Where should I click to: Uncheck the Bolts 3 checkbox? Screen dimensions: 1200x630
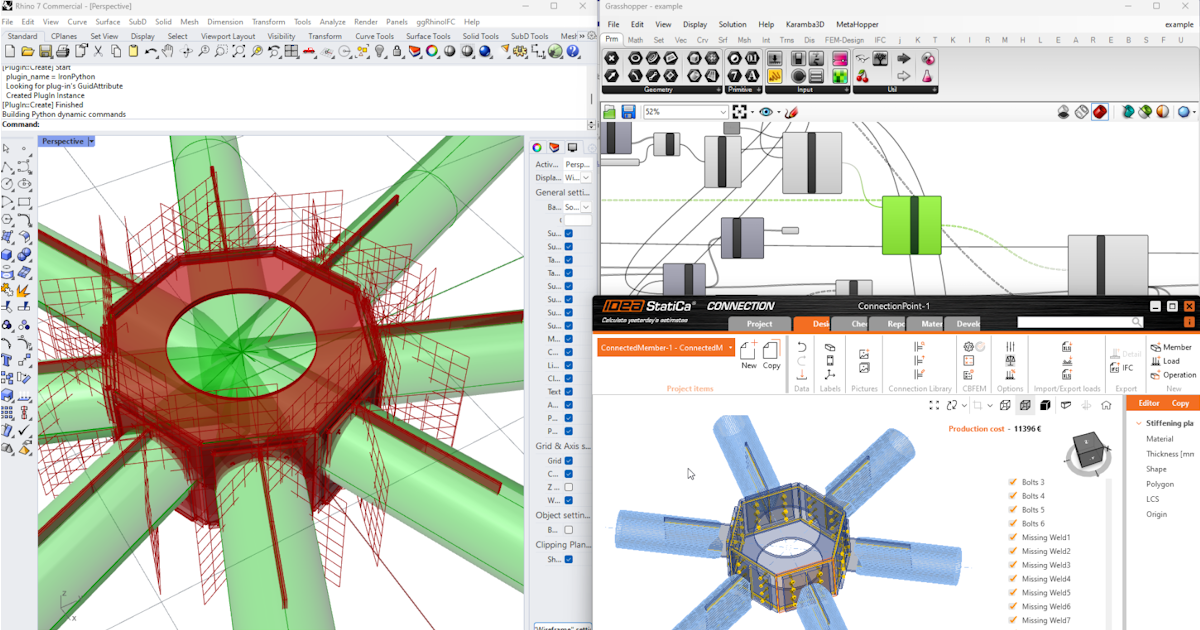(1013, 482)
